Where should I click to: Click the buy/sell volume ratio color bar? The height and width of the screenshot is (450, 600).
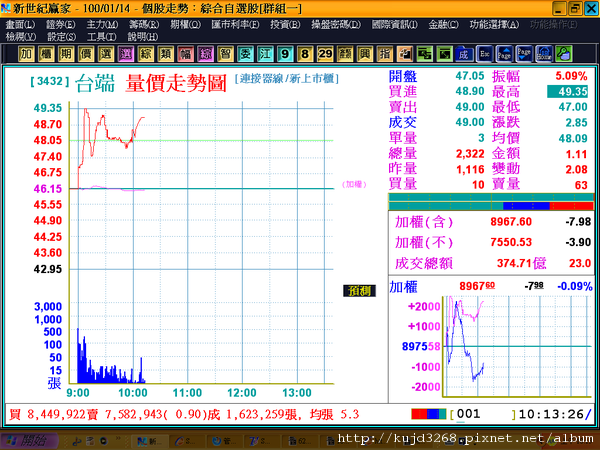click(491, 202)
